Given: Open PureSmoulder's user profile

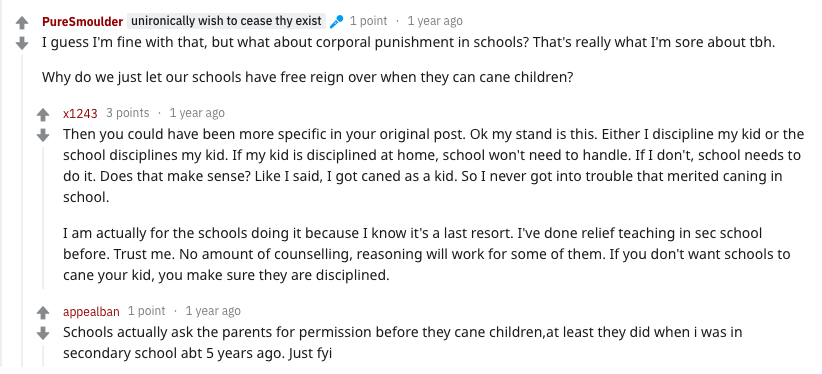Looking at the screenshot, I should click(x=82, y=22).
